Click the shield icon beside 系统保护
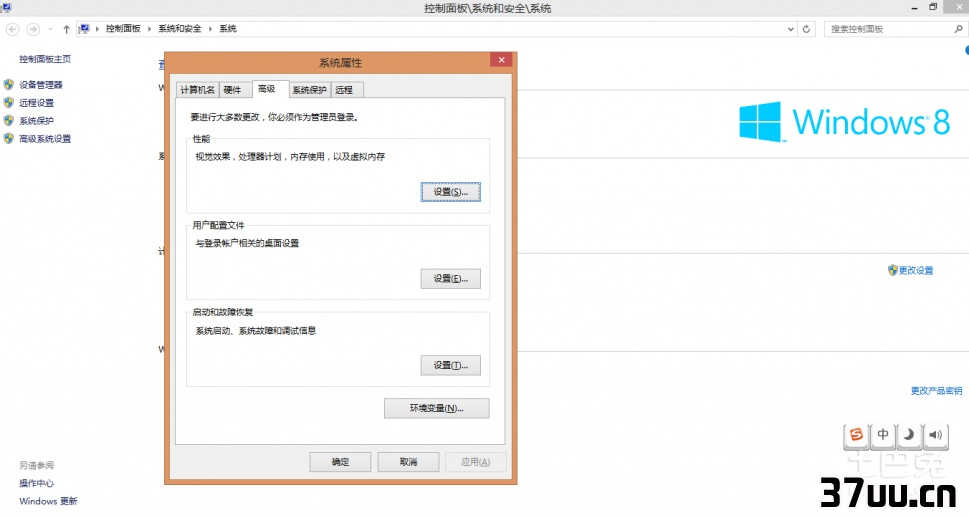 pyautogui.click(x=9, y=121)
